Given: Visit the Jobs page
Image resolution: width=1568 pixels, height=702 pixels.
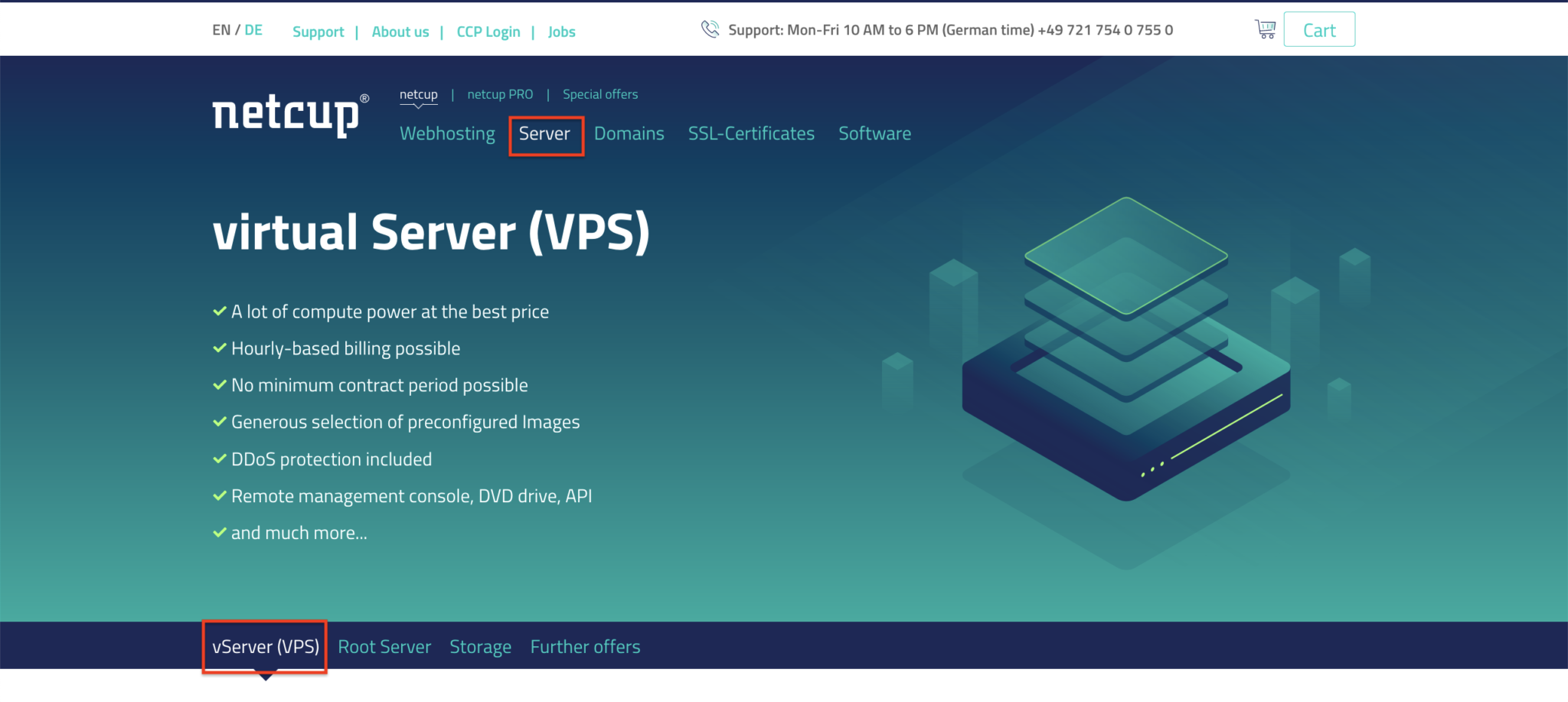Looking at the screenshot, I should (561, 31).
